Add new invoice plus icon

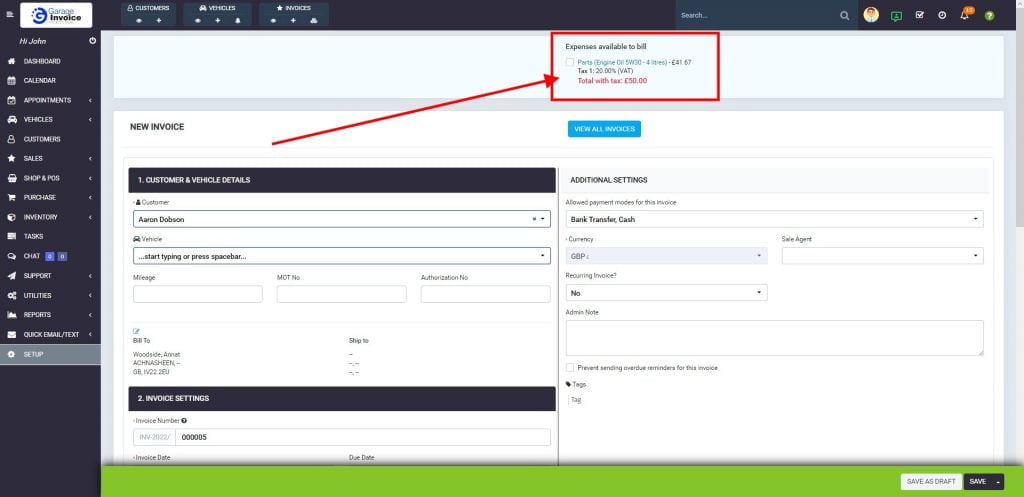tap(293, 21)
